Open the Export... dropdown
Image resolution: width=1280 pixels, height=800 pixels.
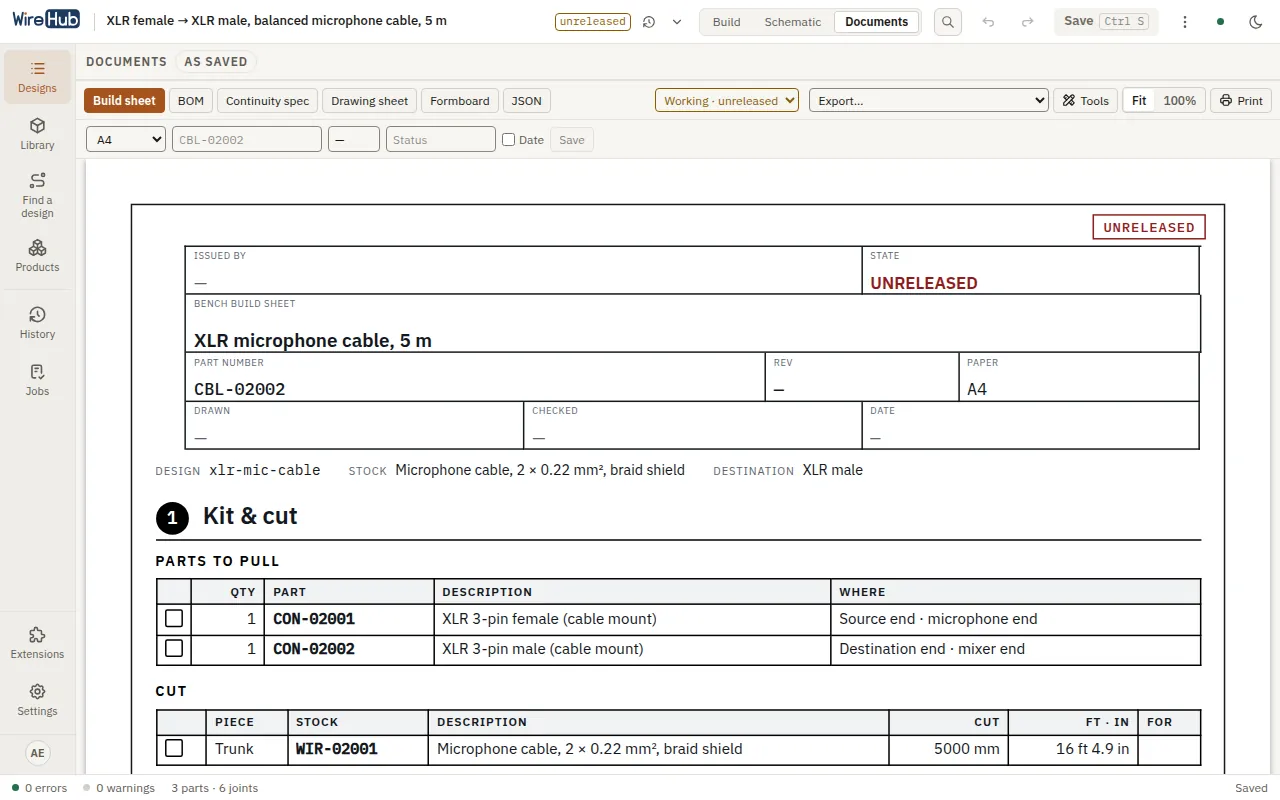pyautogui.click(x=928, y=100)
